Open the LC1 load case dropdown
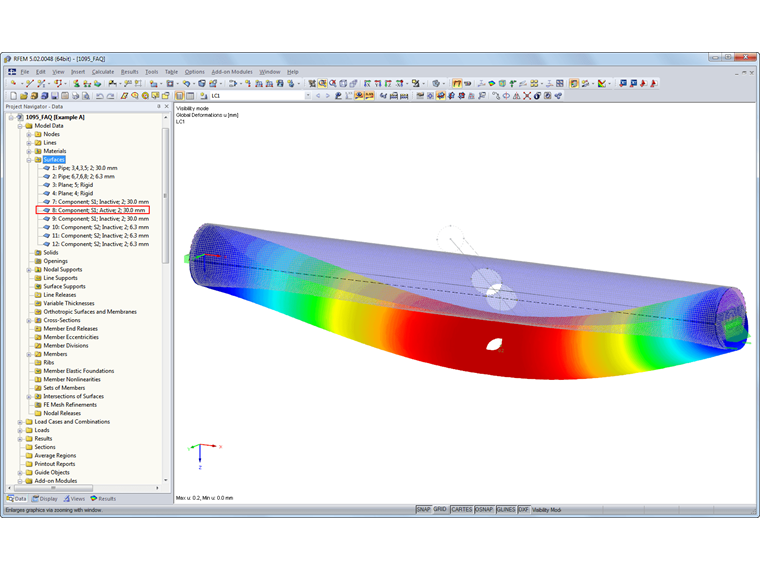The image size is (760, 570). pyautogui.click(x=307, y=96)
